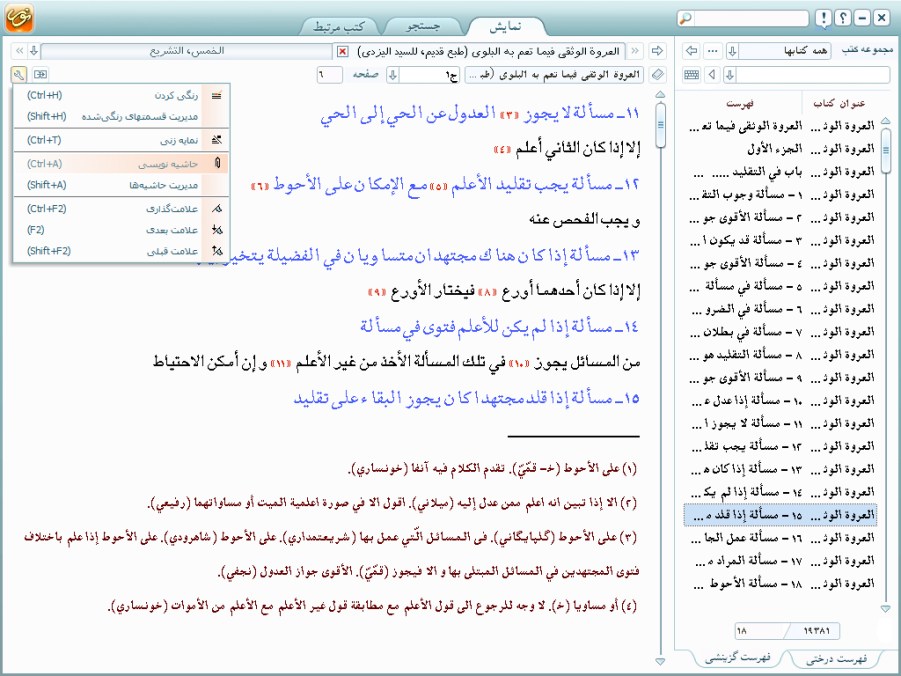Click the double chevron left of the العروة tab
Image resolution: width=901 pixels, height=676 pixels.
point(635,51)
